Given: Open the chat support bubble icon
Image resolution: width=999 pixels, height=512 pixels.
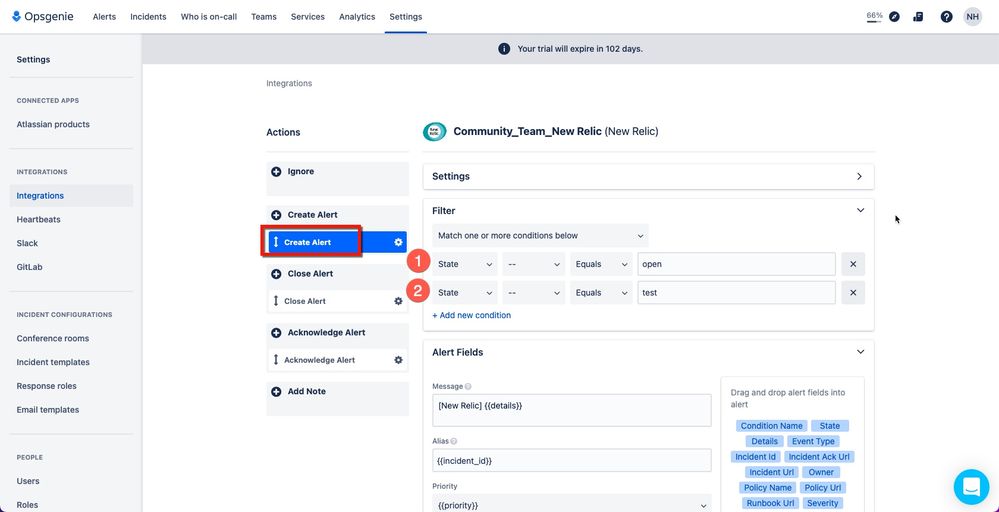Looking at the screenshot, I should pyautogui.click(x=971, y=487).
